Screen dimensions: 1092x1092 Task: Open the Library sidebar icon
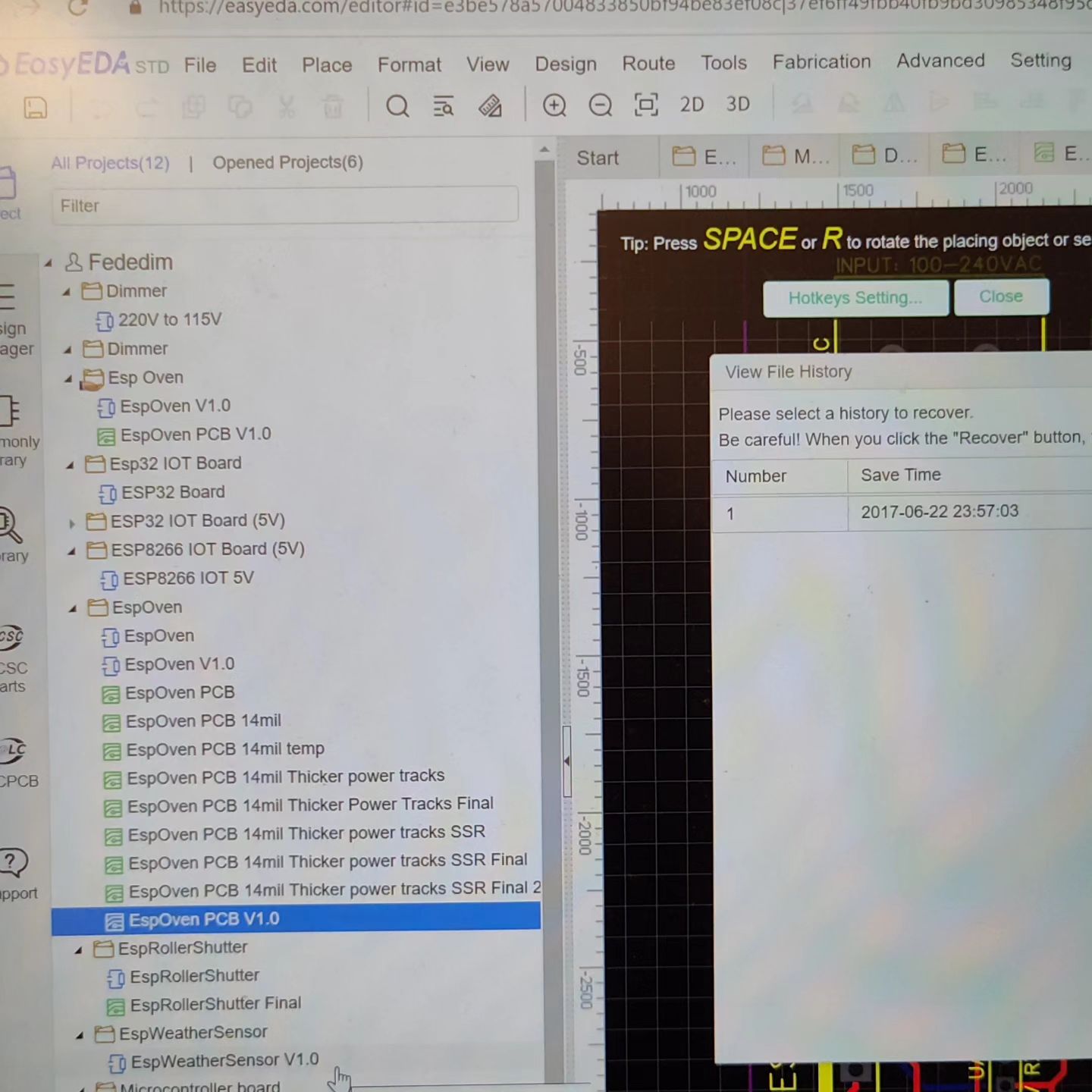(x=11, y=535)
